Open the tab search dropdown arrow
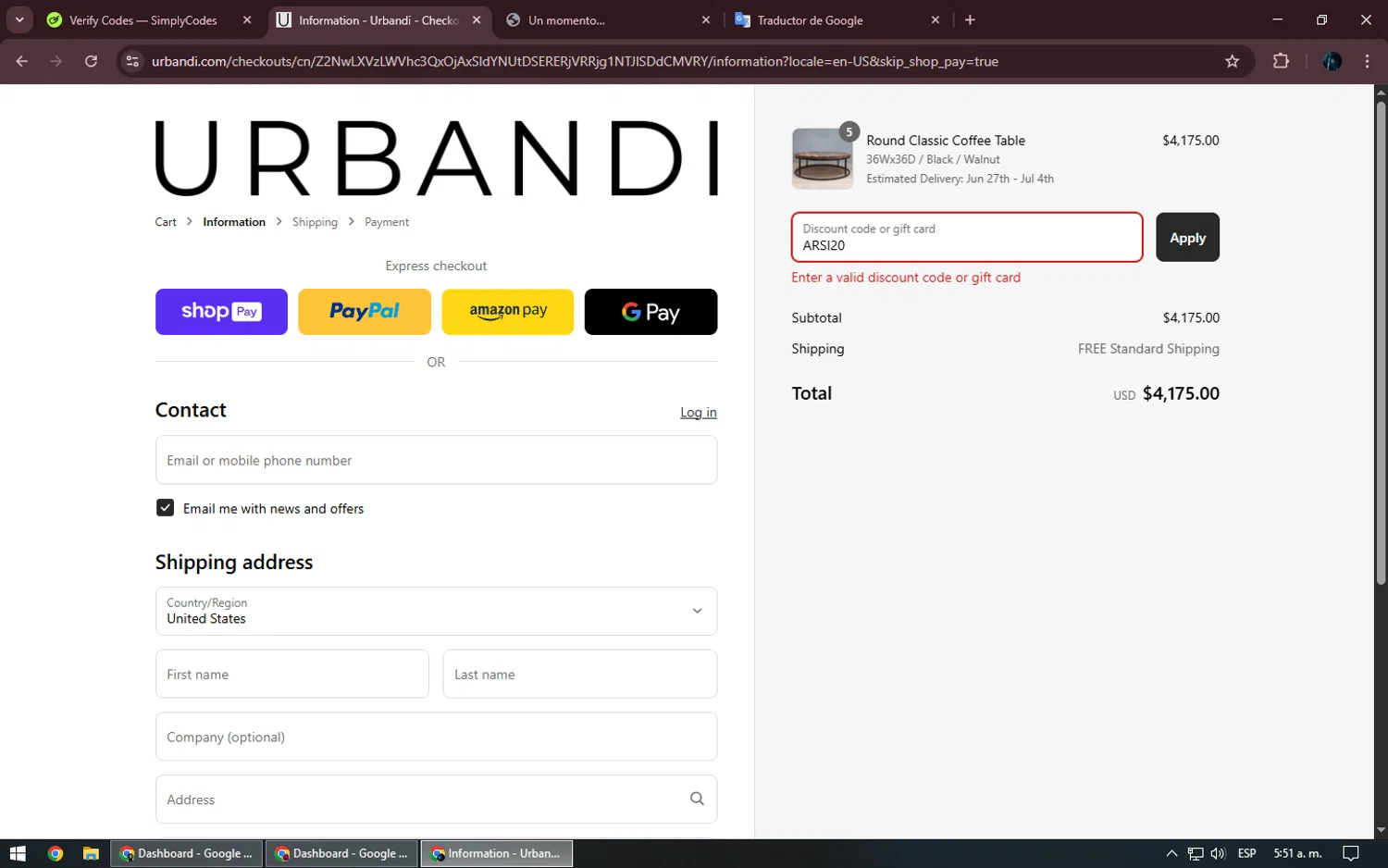The width and height of the screenshot is (1388, 868). coord(19,19)
